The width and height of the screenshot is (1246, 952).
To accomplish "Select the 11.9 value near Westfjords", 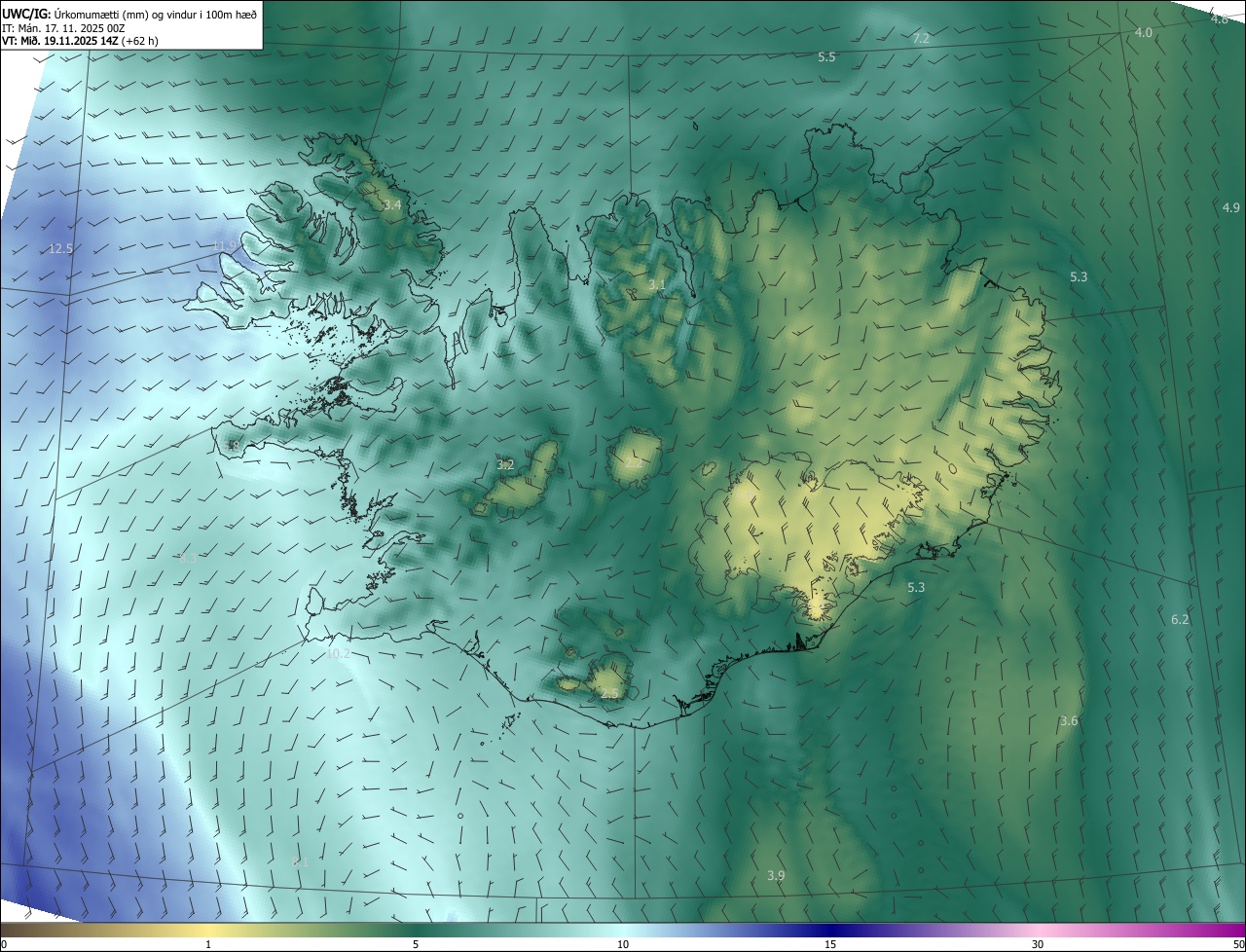I will tap(225, 246).
